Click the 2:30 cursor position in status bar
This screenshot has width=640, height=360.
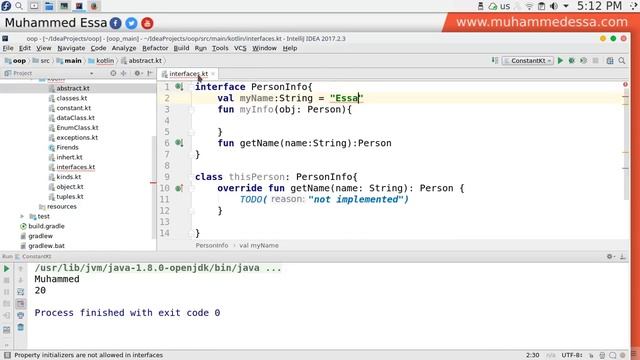[533, 355]
